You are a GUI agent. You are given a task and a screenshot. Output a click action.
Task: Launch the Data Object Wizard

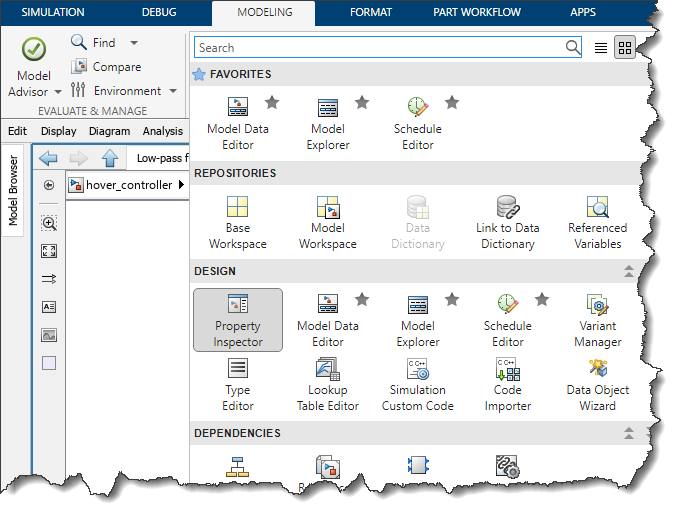click(x=597, y=384)
